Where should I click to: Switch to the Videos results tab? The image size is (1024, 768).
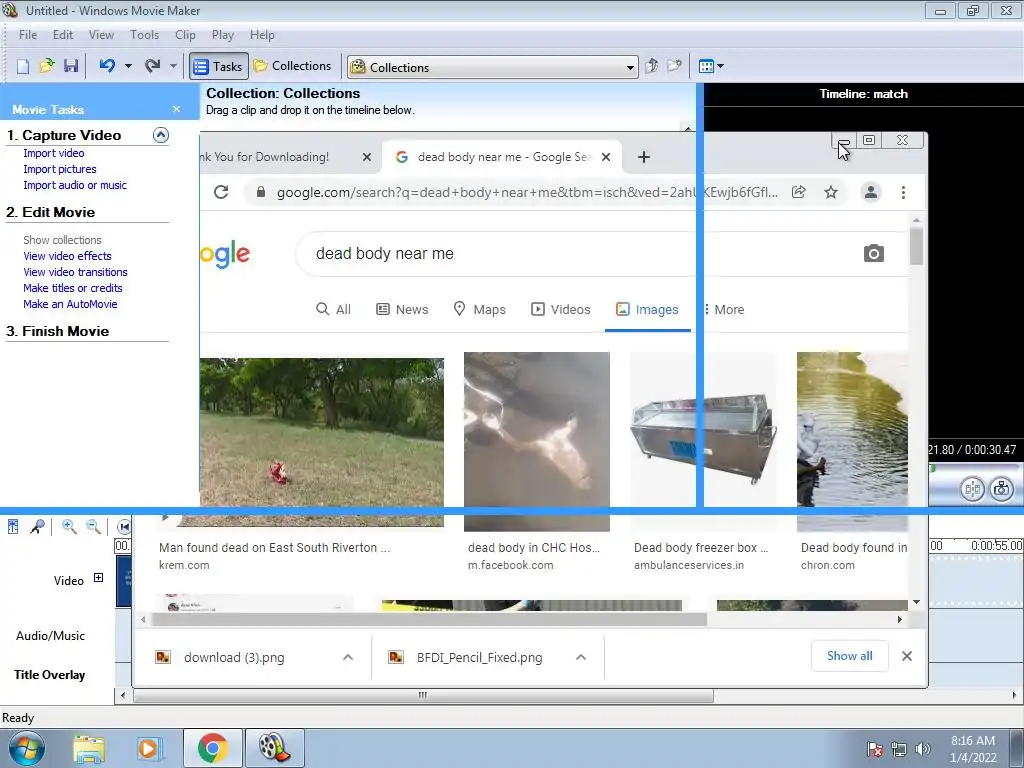click(560, 309)
